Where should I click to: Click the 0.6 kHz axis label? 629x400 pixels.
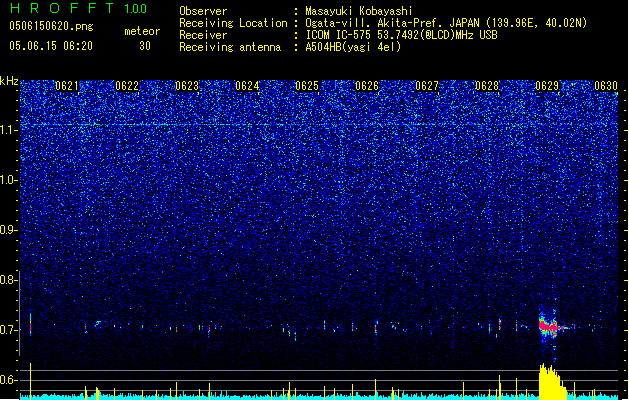pos(8,380)
